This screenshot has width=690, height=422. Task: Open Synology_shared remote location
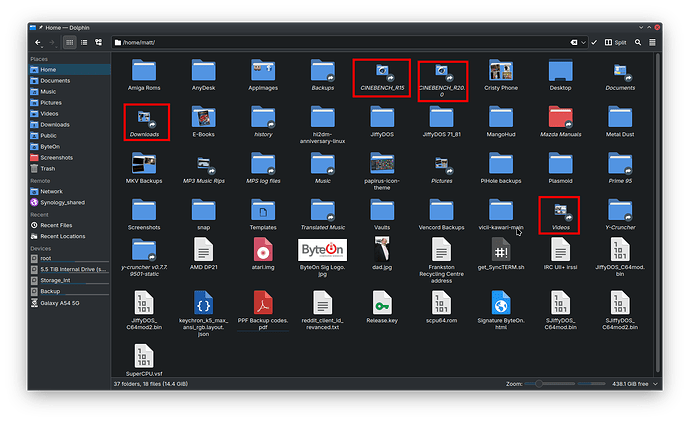pyautogui.click(x=70, y=202)
